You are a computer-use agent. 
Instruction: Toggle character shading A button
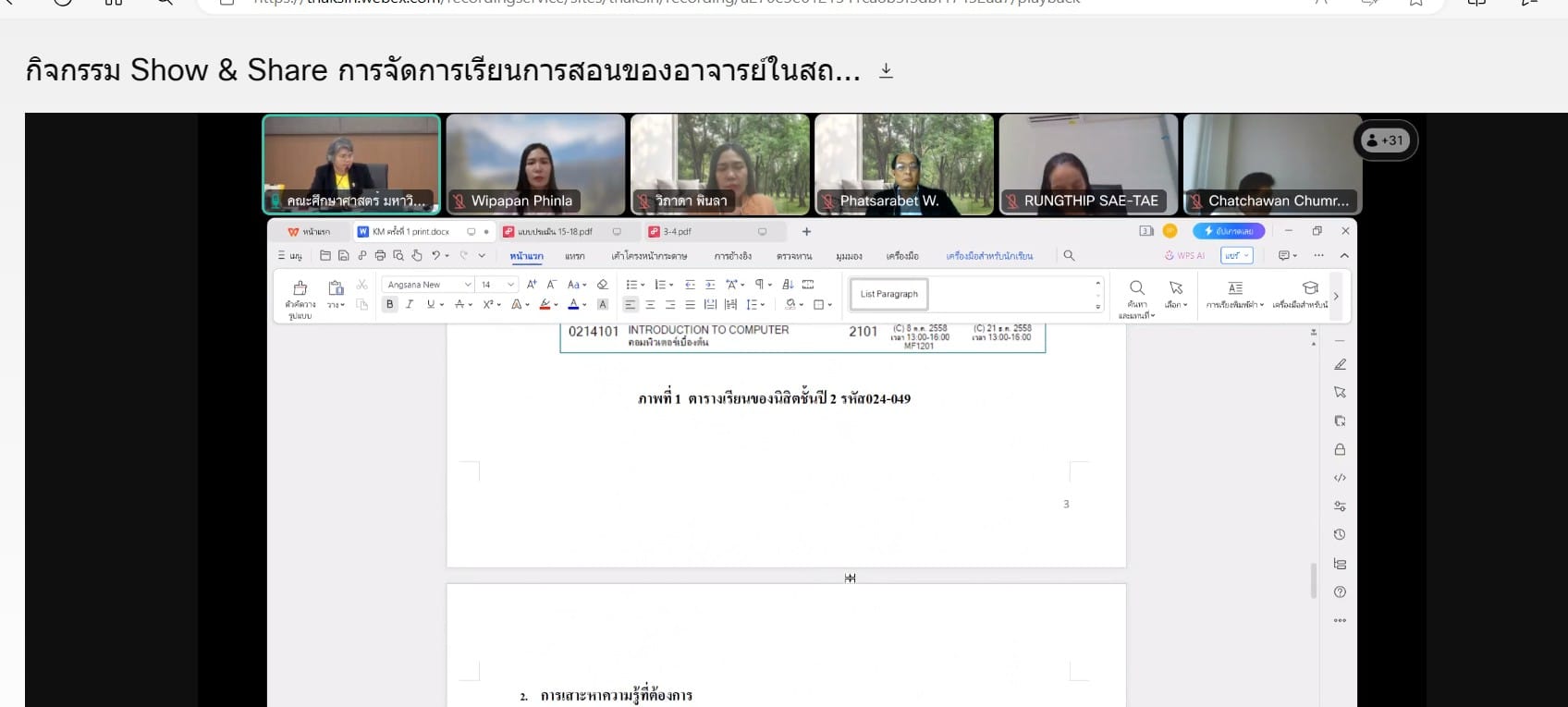tap(603, 304)
